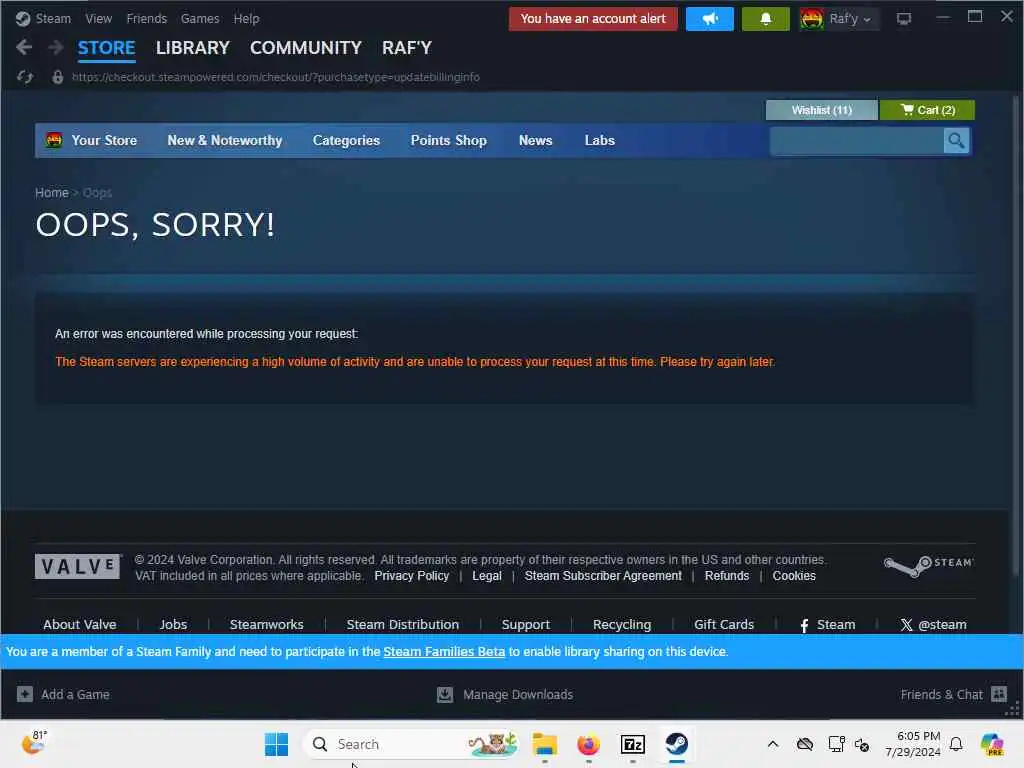Reload the page with the refresh icon

(25, 77)
